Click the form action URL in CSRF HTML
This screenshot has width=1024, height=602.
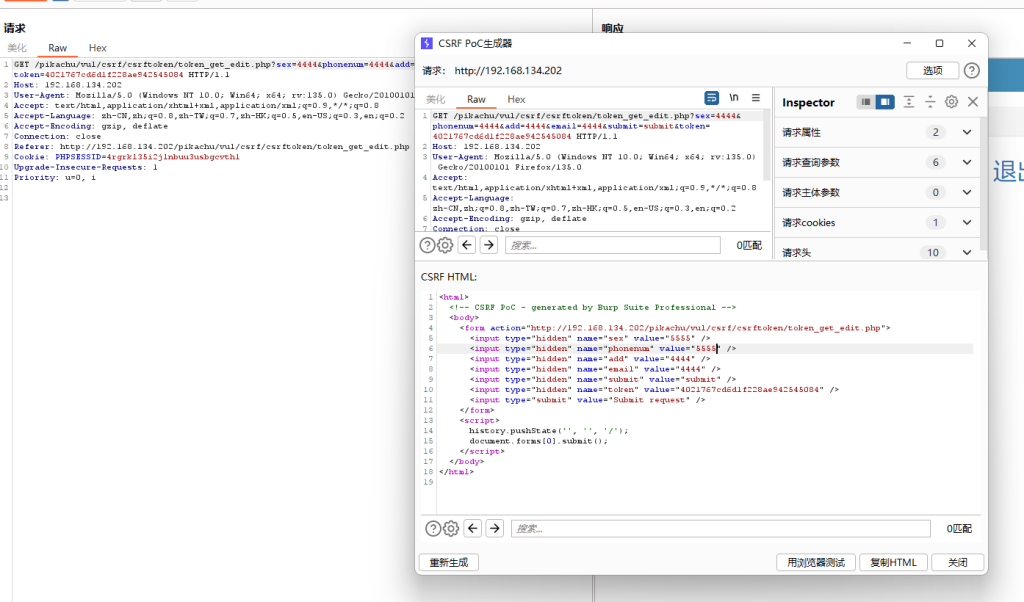[705, 328]
